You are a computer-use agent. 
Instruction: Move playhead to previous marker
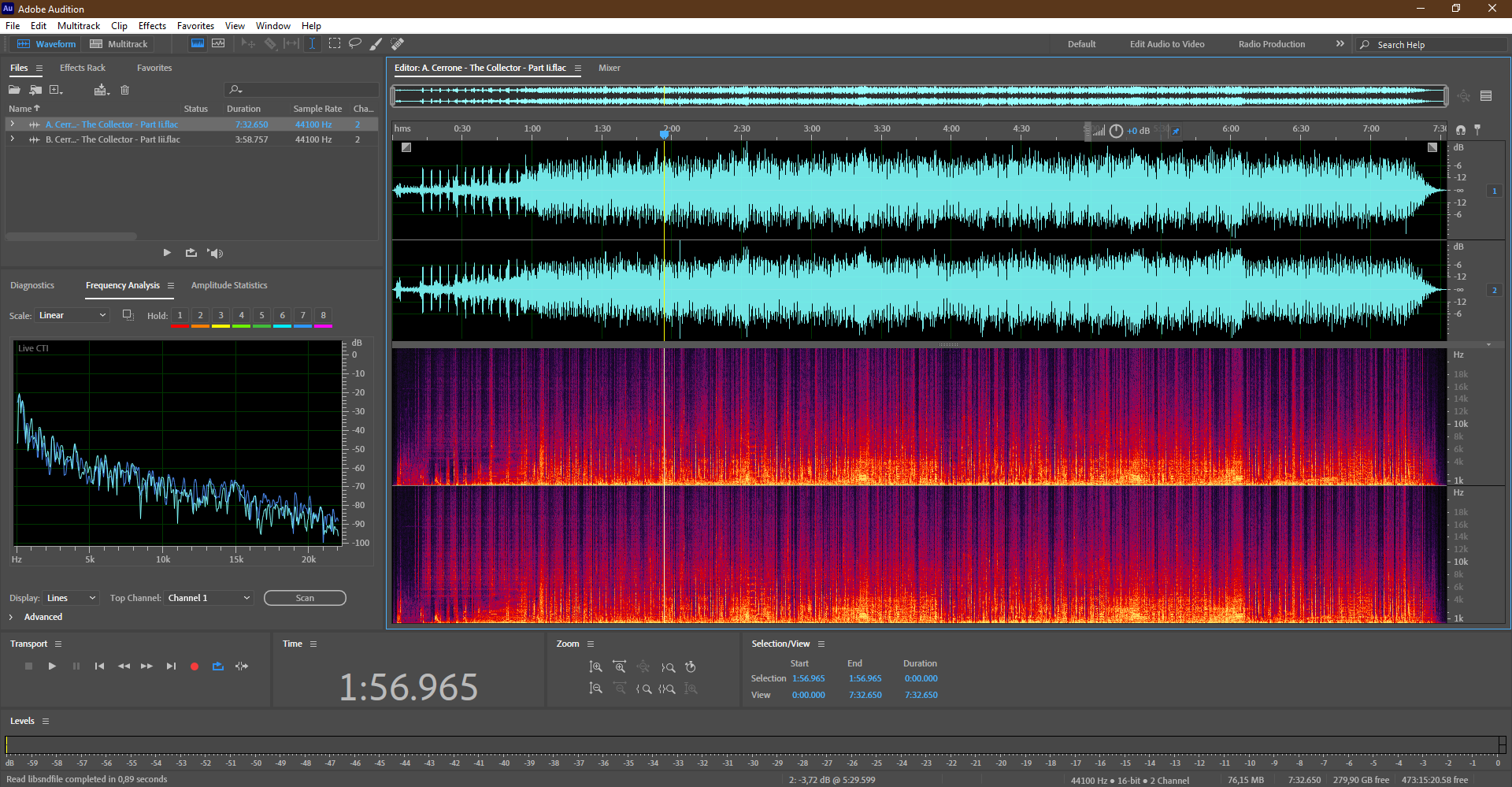(99, 666)
